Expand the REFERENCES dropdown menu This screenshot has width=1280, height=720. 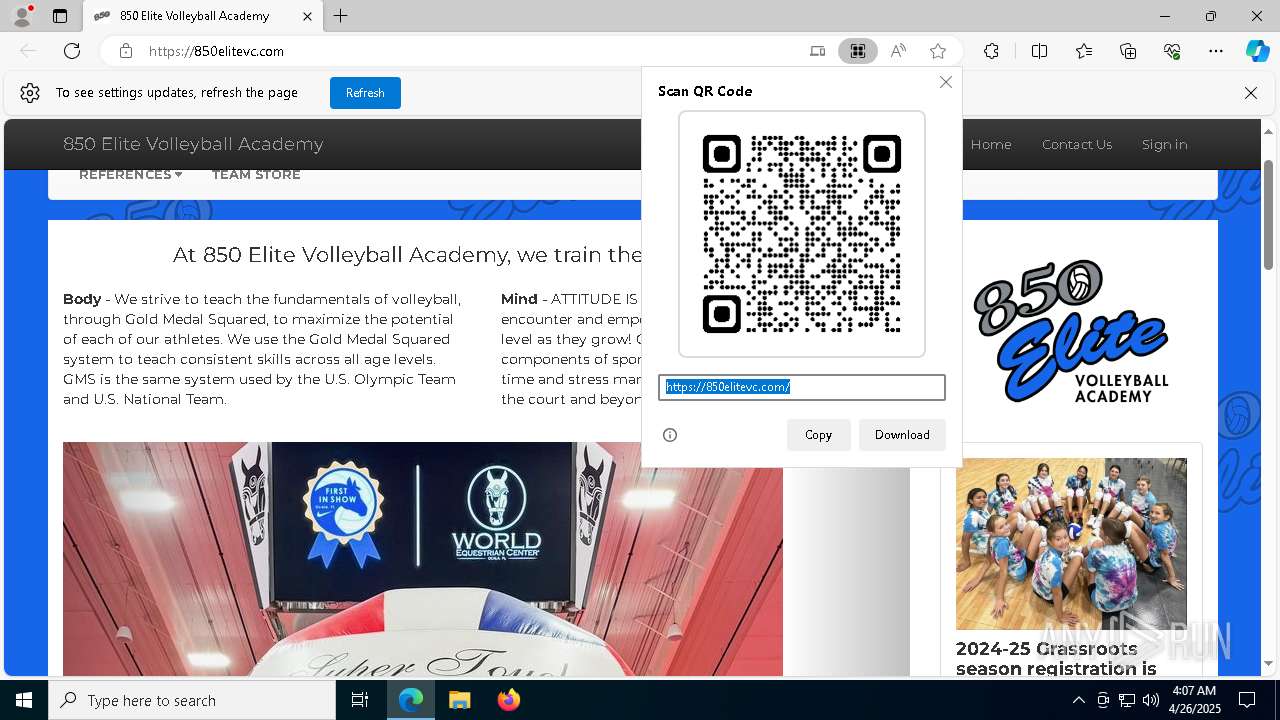(131, 175)
